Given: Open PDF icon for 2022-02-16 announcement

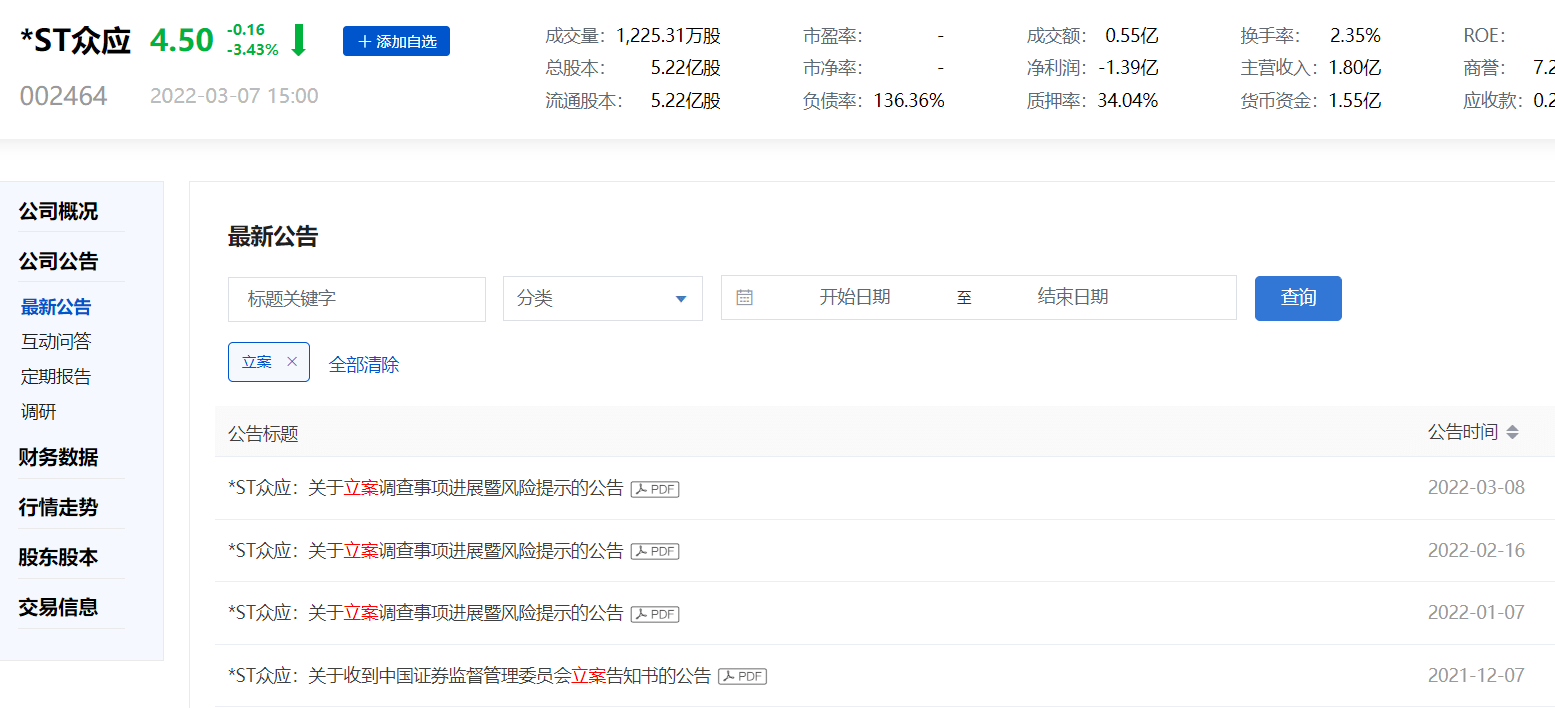Looking at the screenshot, I should 655,551.
